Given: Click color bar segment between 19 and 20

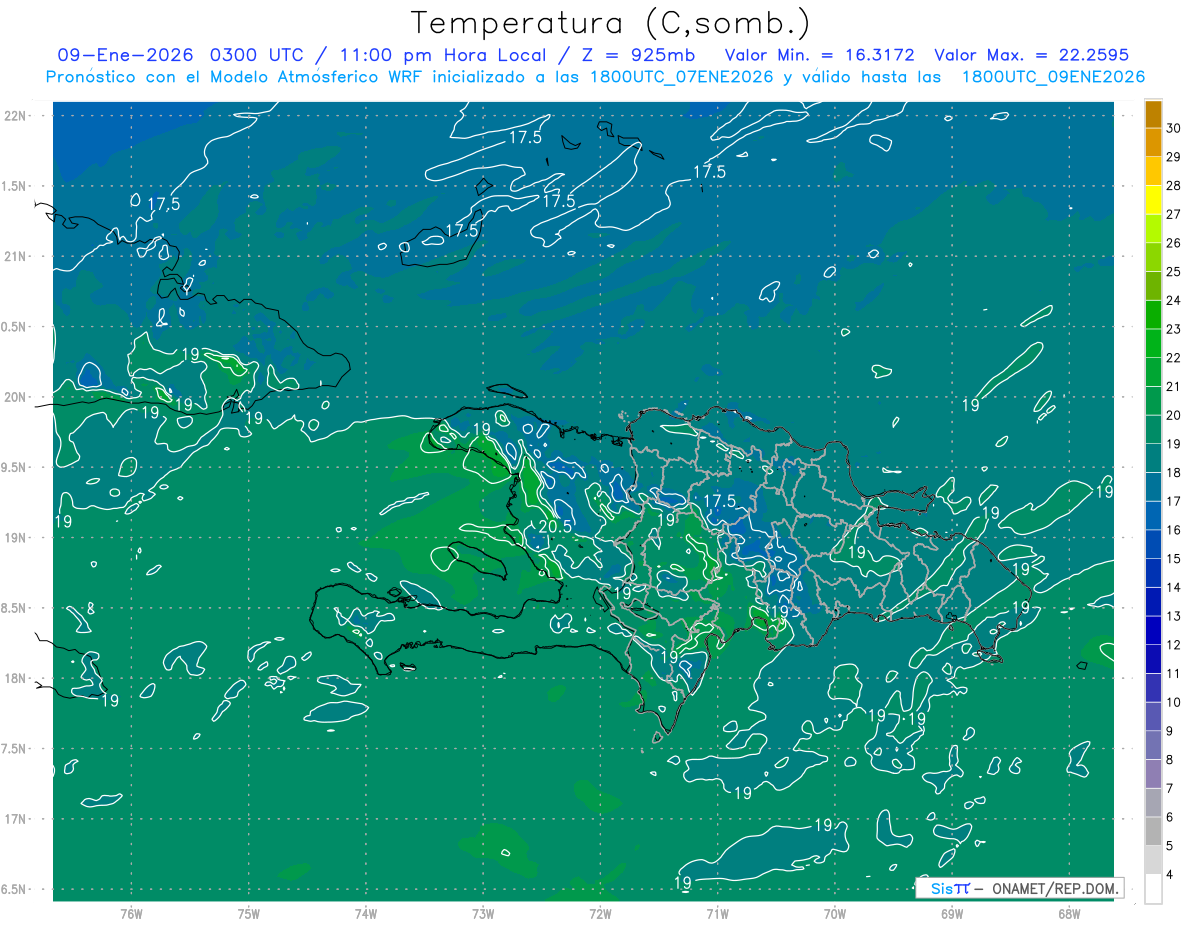Looking at the screenshot, I should click(1153, 429).
